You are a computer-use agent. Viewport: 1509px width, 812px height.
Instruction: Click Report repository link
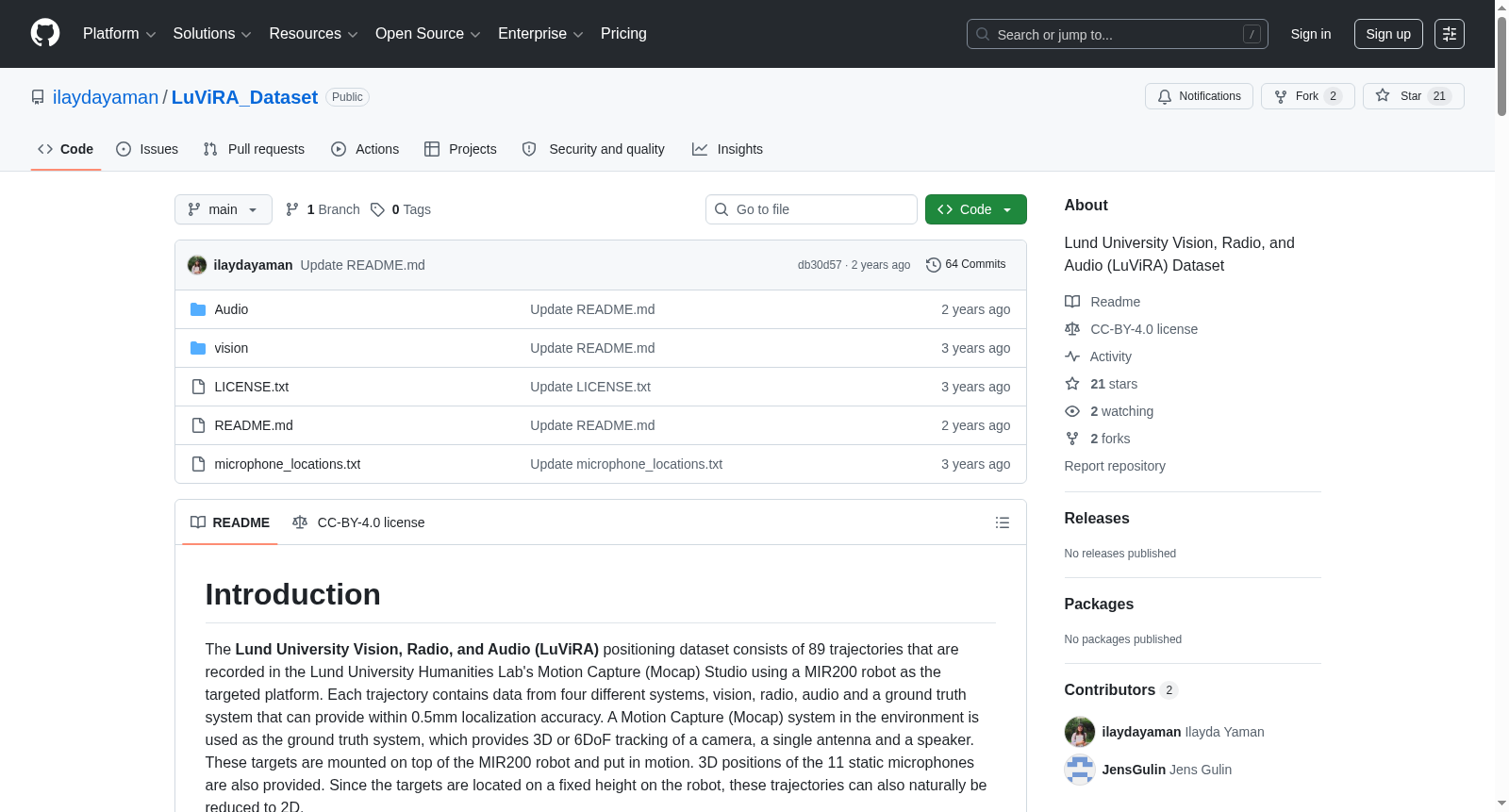[x=1115, y=466]
